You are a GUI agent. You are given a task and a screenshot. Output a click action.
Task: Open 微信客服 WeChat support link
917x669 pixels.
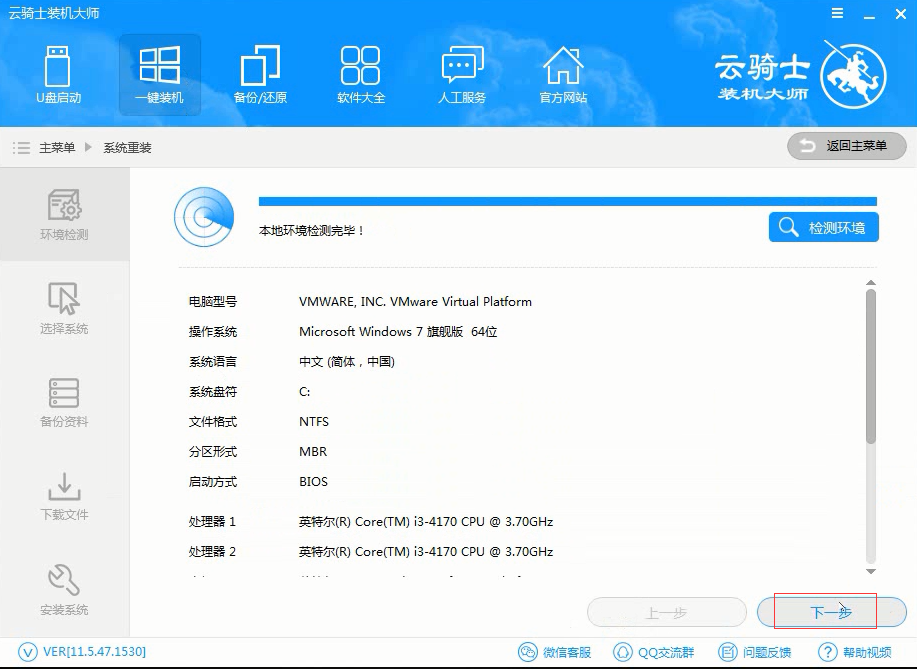pyautogui.click(x=555, y=652)
